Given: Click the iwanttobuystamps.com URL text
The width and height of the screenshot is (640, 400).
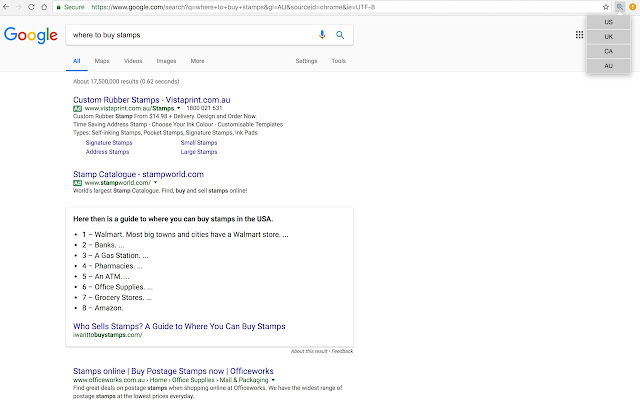Looking at the screenshot, I should 108,335.
